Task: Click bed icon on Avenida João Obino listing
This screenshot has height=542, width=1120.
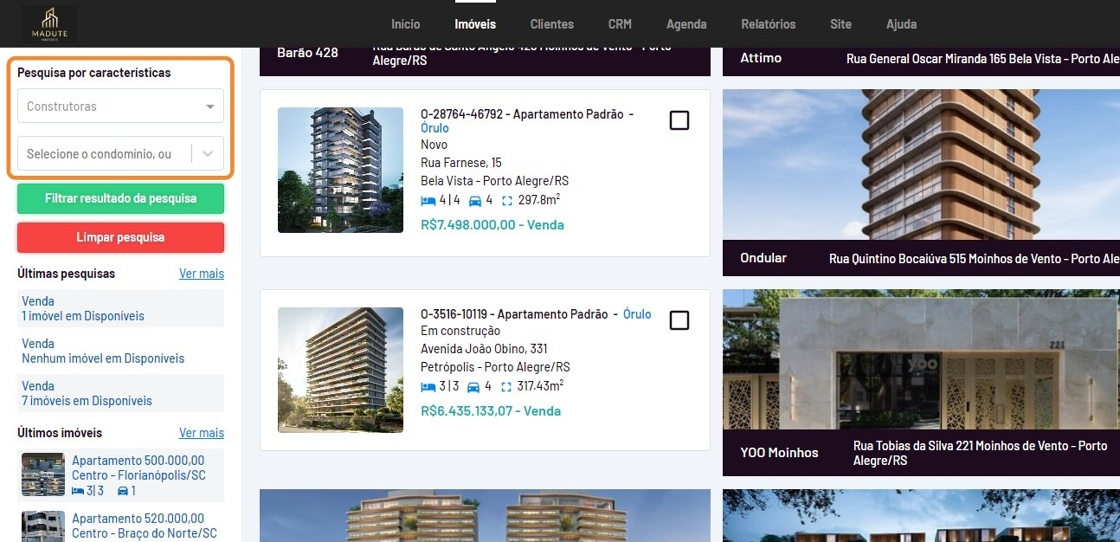Action: (x=428, y=386)
